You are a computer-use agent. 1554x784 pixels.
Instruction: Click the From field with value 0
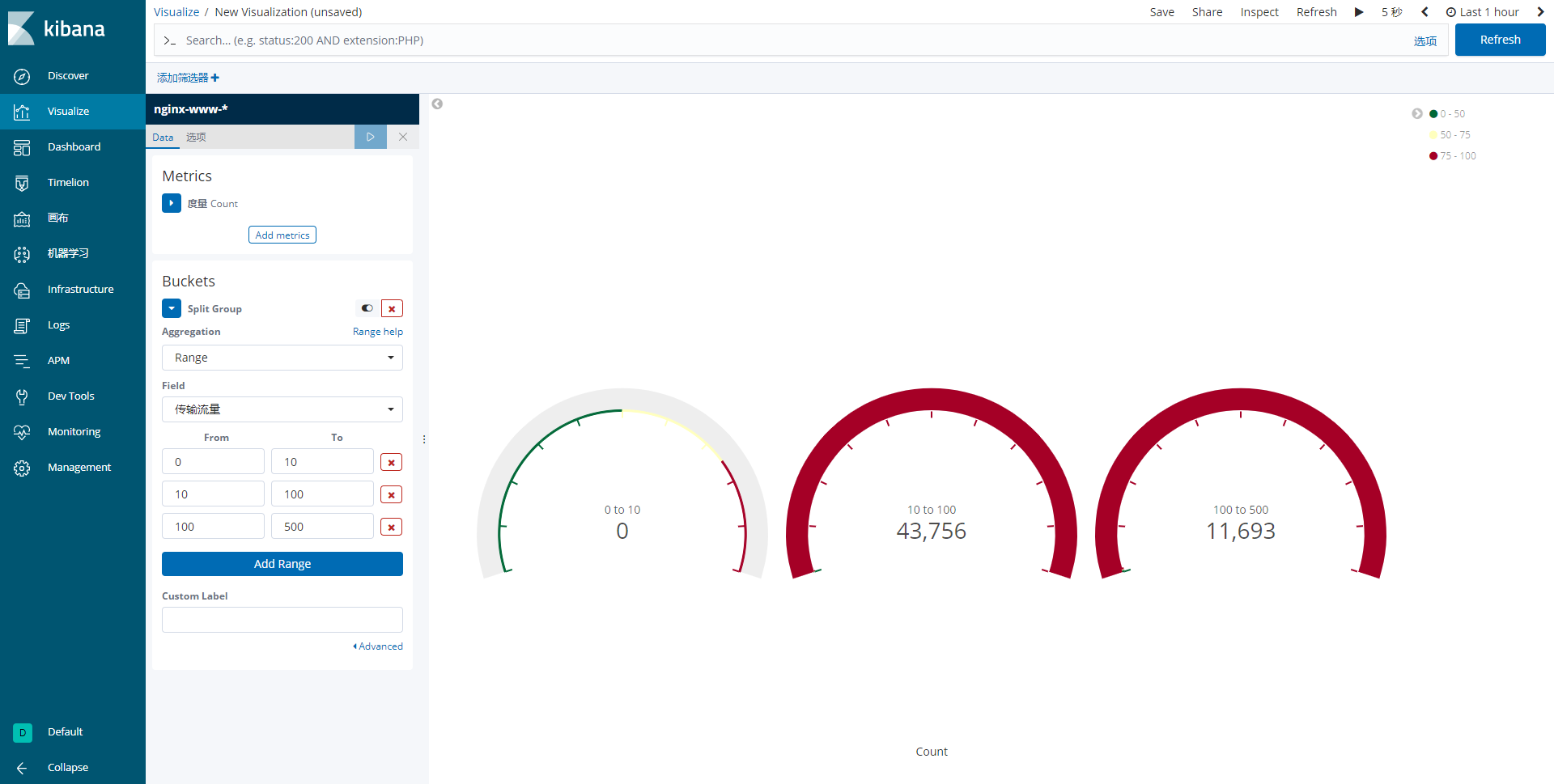coord(213,461)
